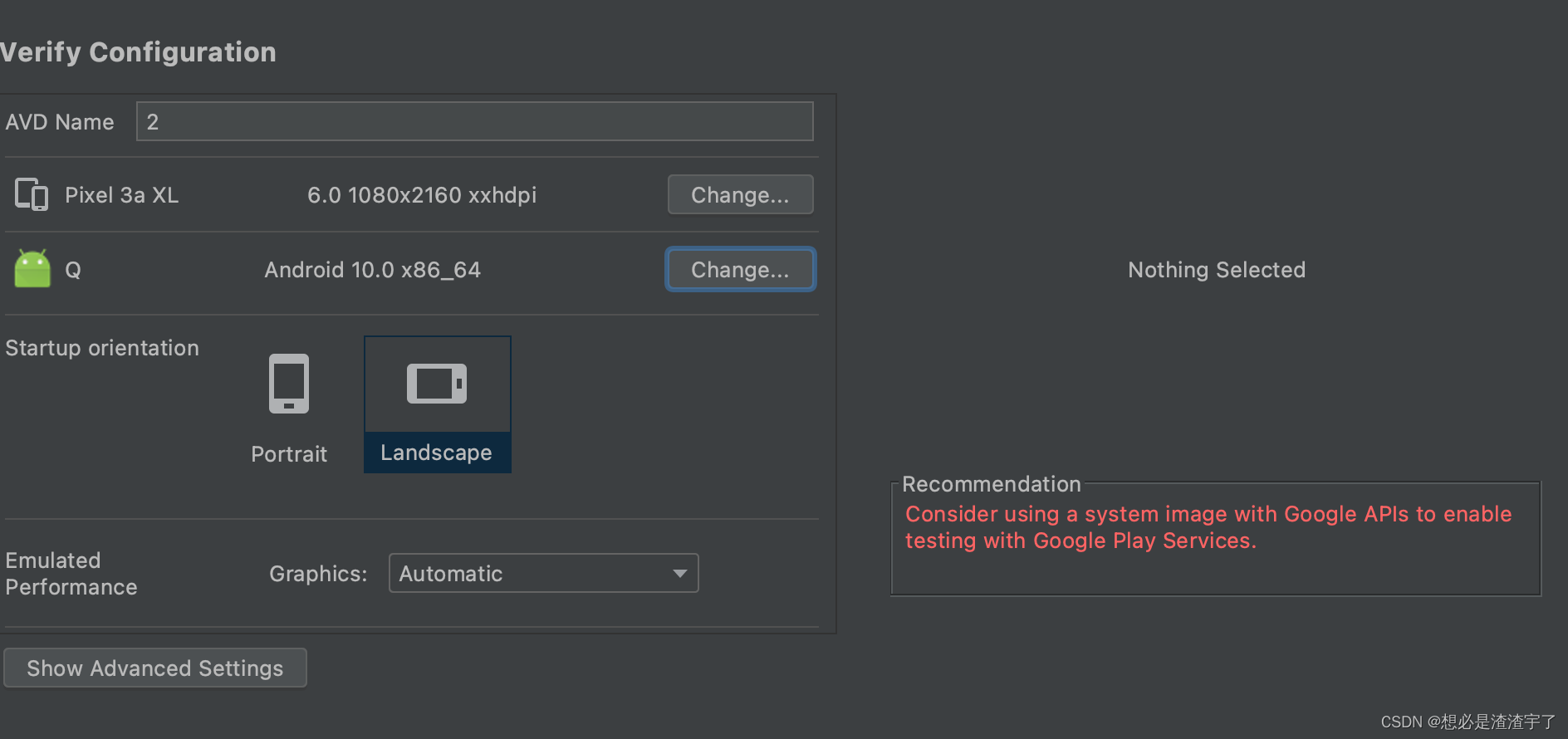Select the Landscape orientation phone icon
1568x739 pixels.
437,384
